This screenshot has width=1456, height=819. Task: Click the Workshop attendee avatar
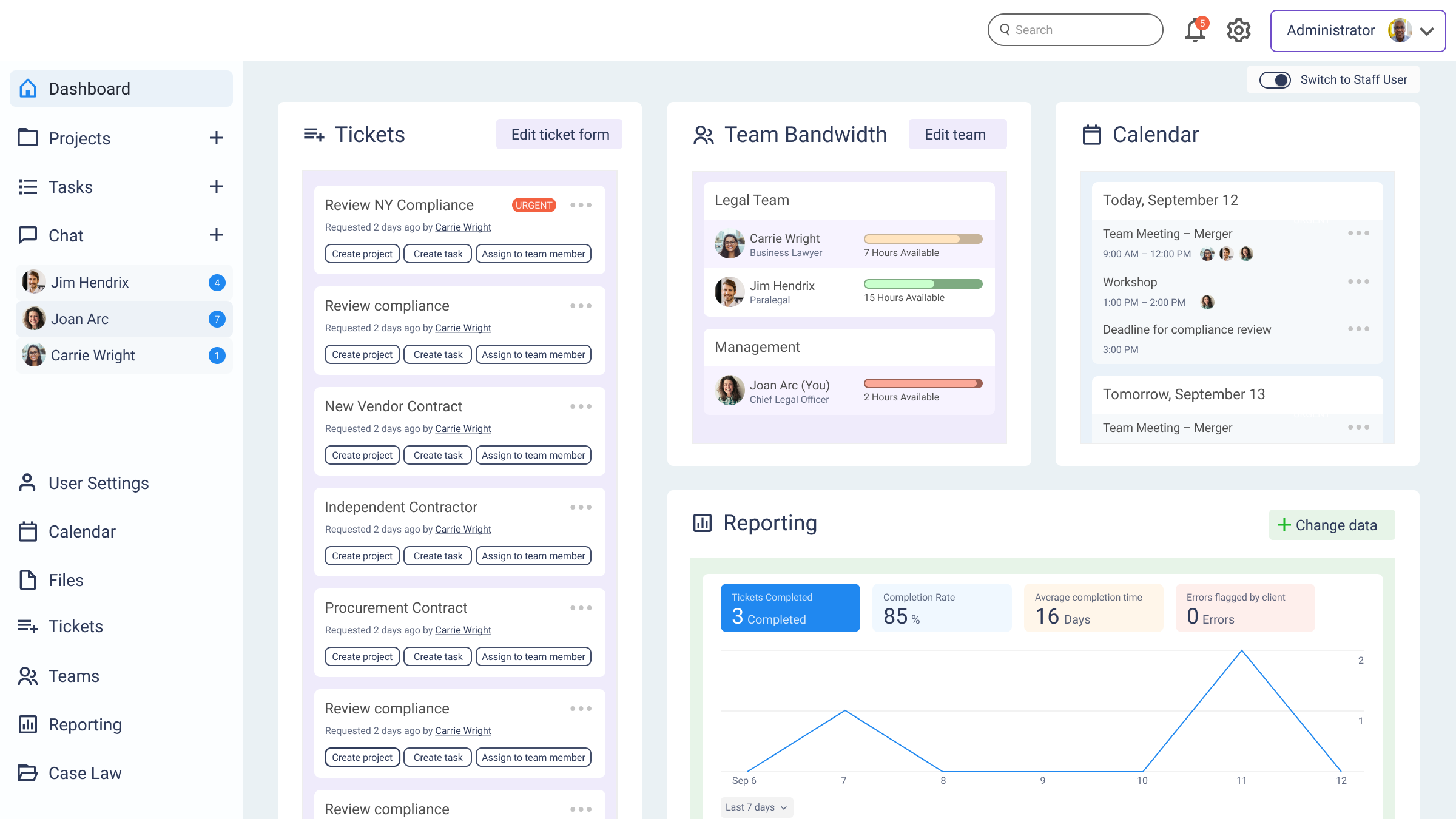pos(1207,302)
